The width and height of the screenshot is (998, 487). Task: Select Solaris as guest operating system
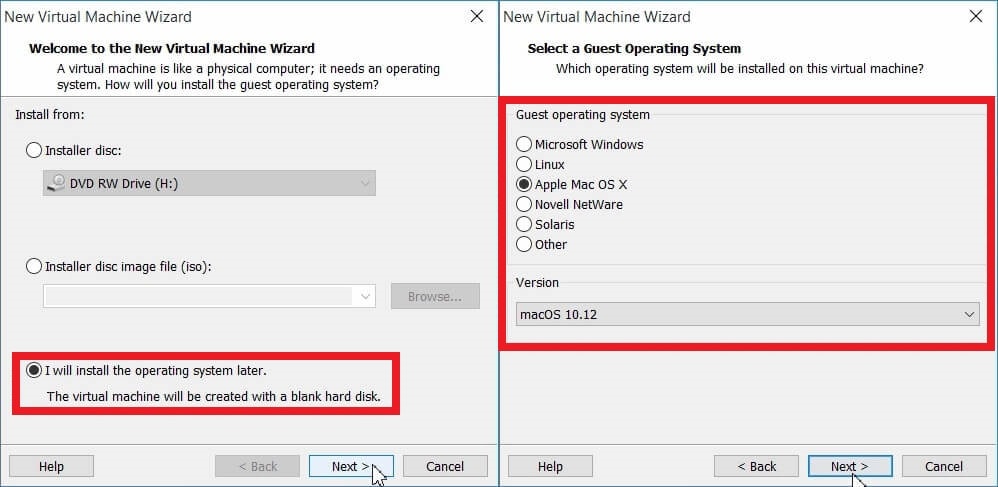click(524, 224)
